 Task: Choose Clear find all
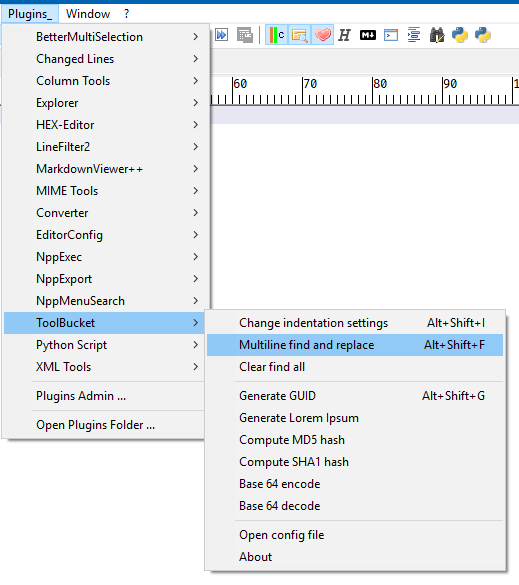point(355,367)
